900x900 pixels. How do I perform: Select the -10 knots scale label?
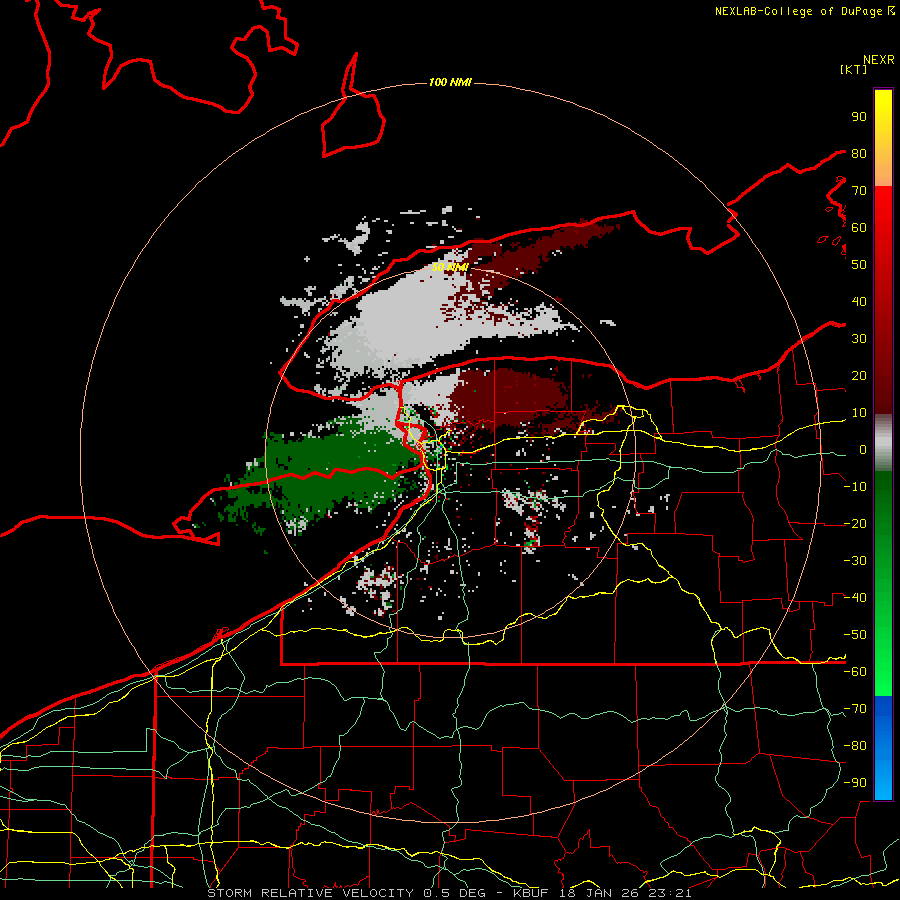(855, 486)
